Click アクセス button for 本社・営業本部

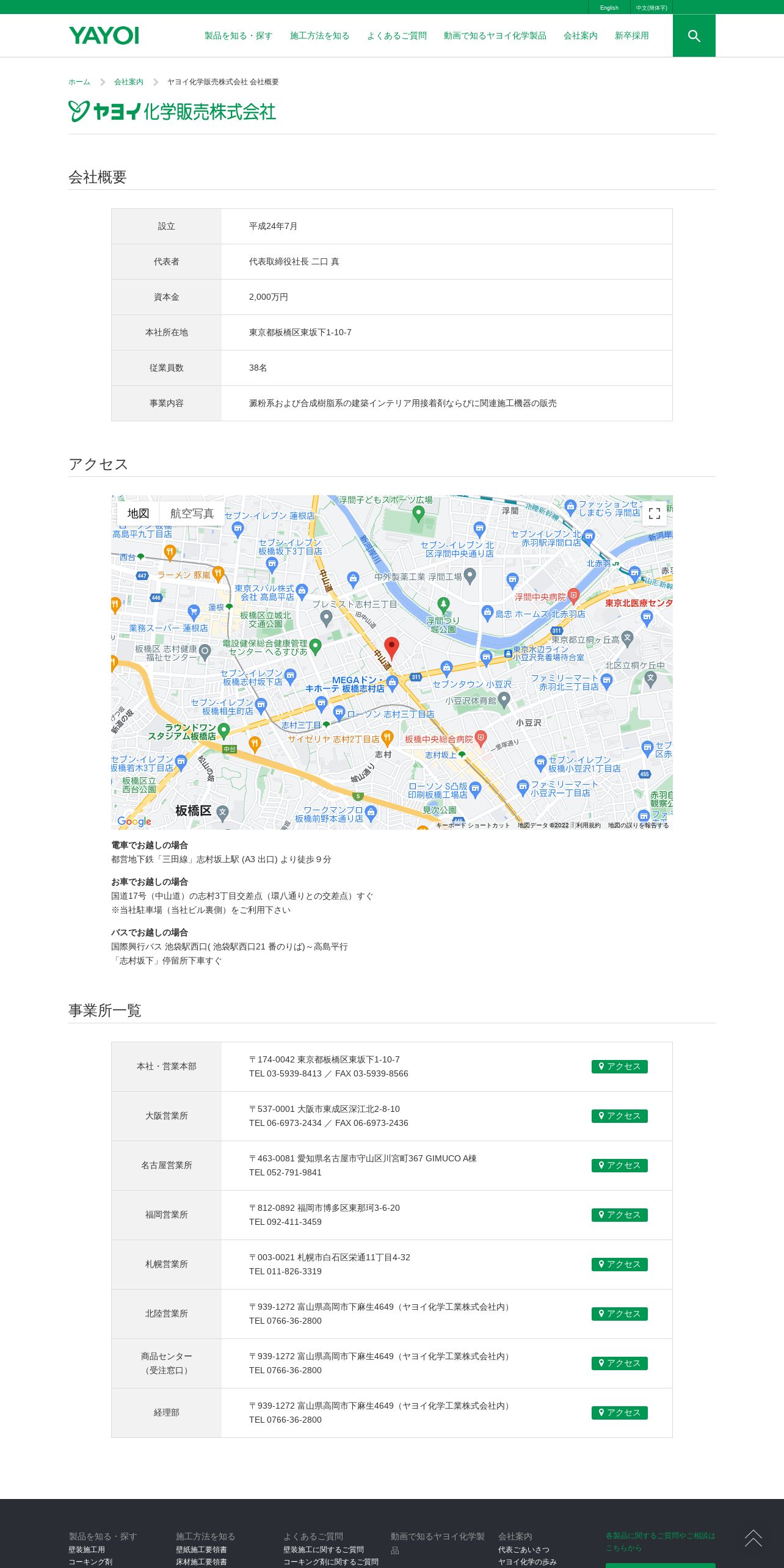619,1067
